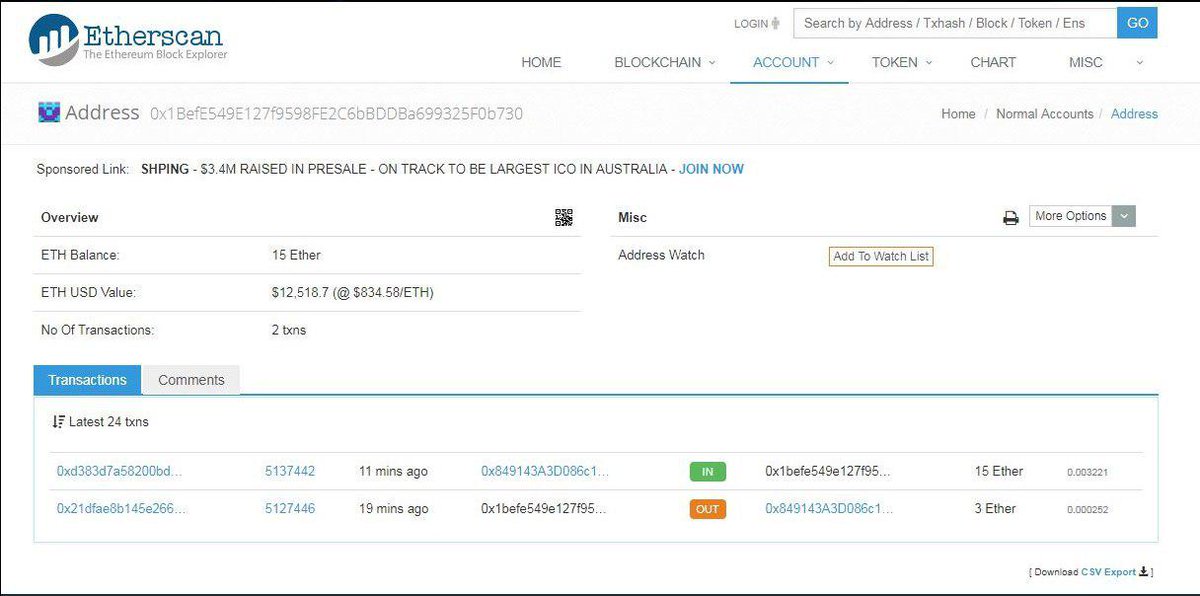Click the CSV Export link
1200x596 pixels.
[1108, 572]
